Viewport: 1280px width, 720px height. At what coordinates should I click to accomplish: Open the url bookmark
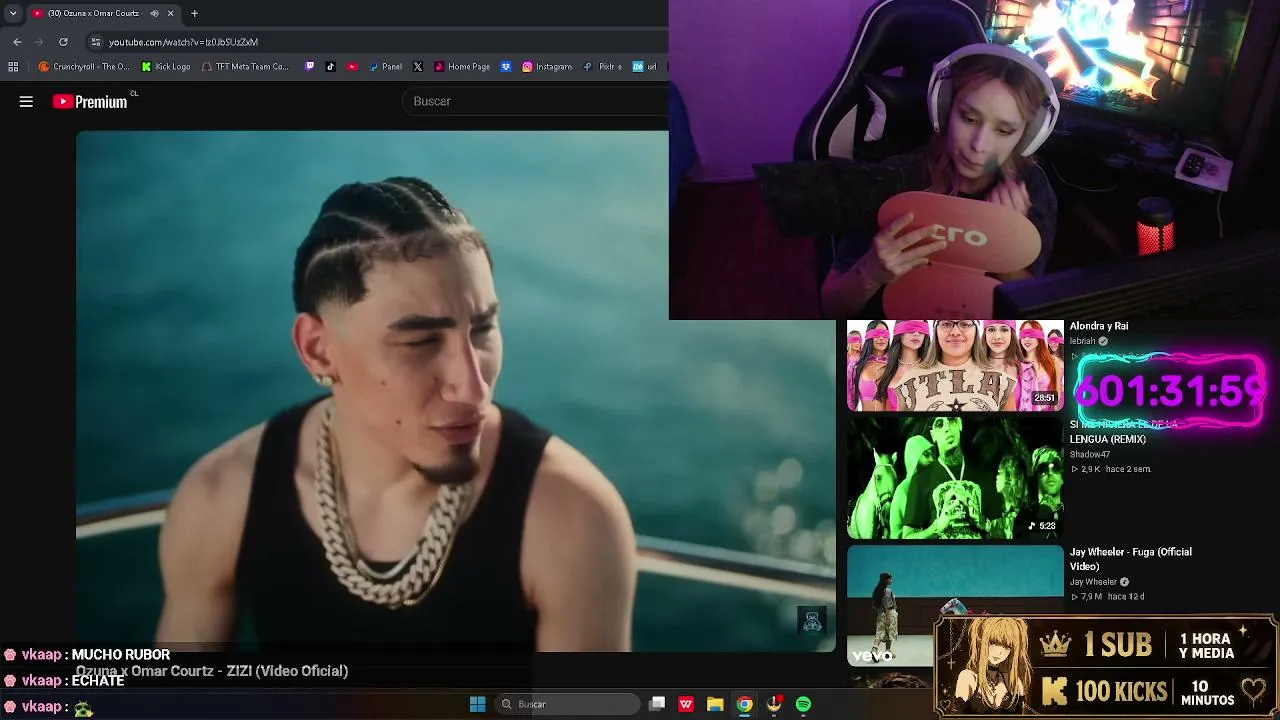pyautogui.click(x=645, y=67)
